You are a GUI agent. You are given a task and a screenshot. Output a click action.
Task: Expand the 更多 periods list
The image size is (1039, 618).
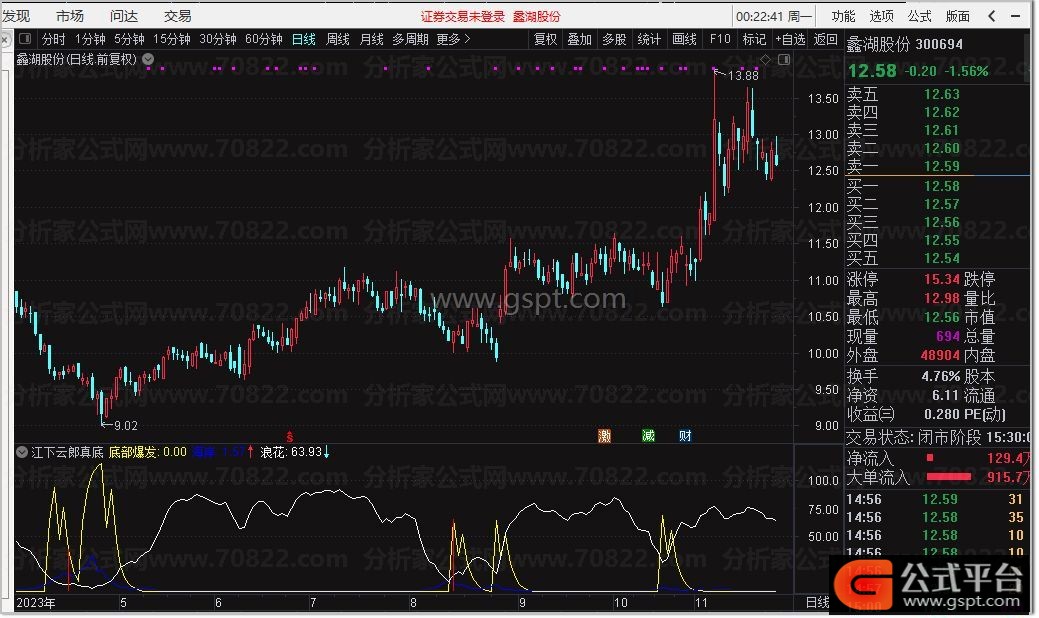coord(453,39)
